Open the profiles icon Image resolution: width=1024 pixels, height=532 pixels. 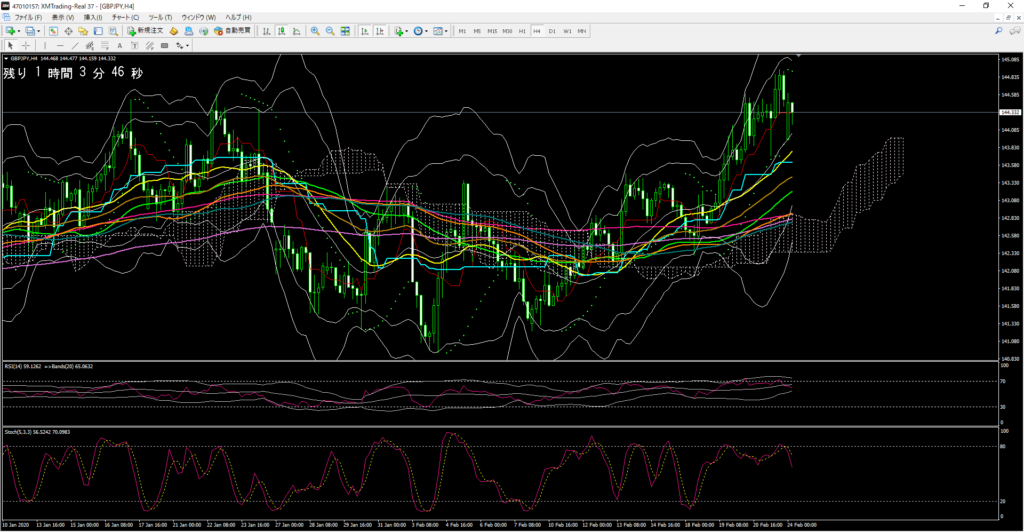29,31
